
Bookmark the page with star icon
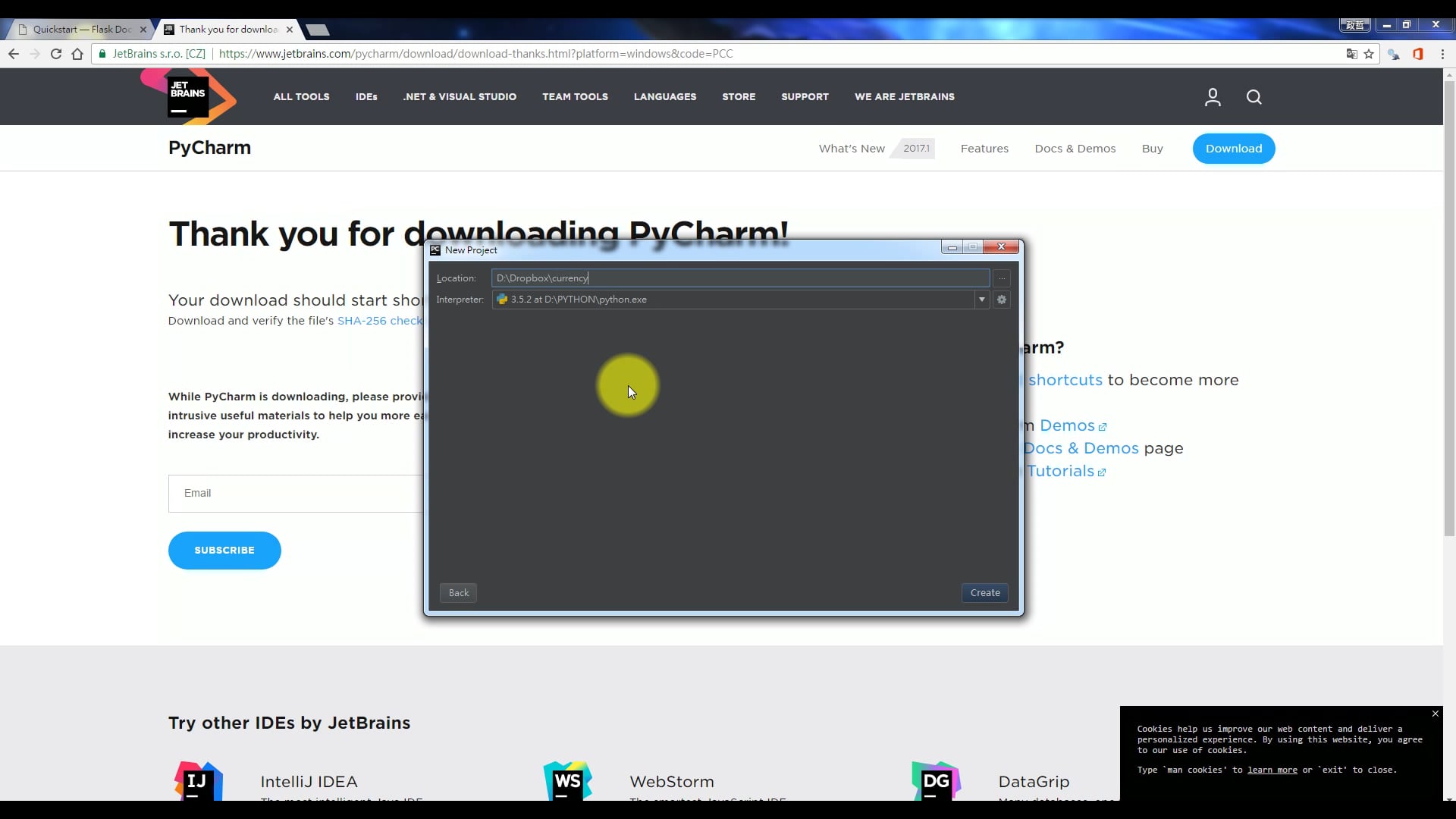coord(1369,54)
